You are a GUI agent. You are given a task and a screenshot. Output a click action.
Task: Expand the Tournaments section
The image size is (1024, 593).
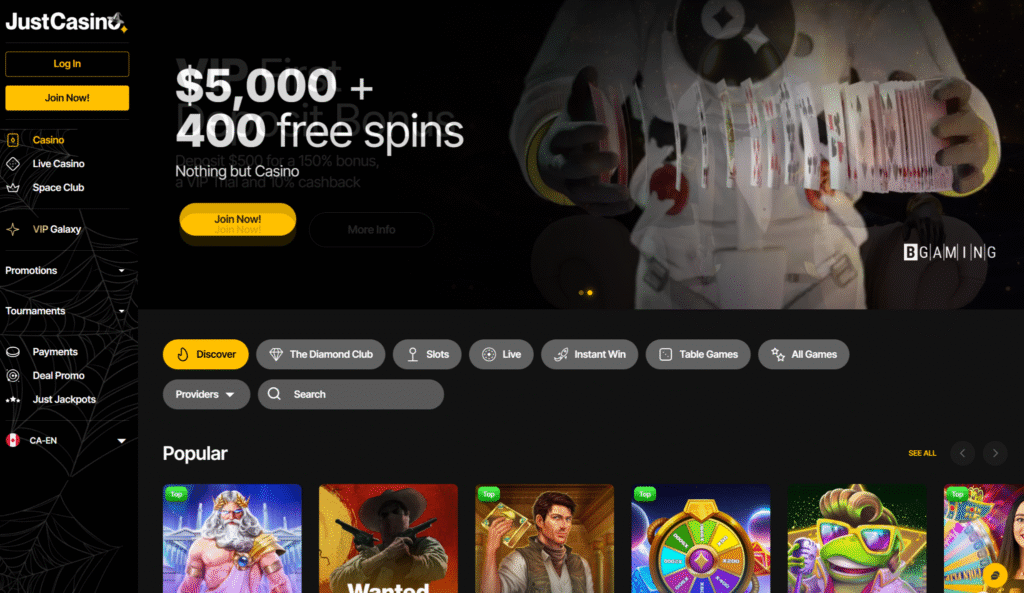[x=65, y=311]
